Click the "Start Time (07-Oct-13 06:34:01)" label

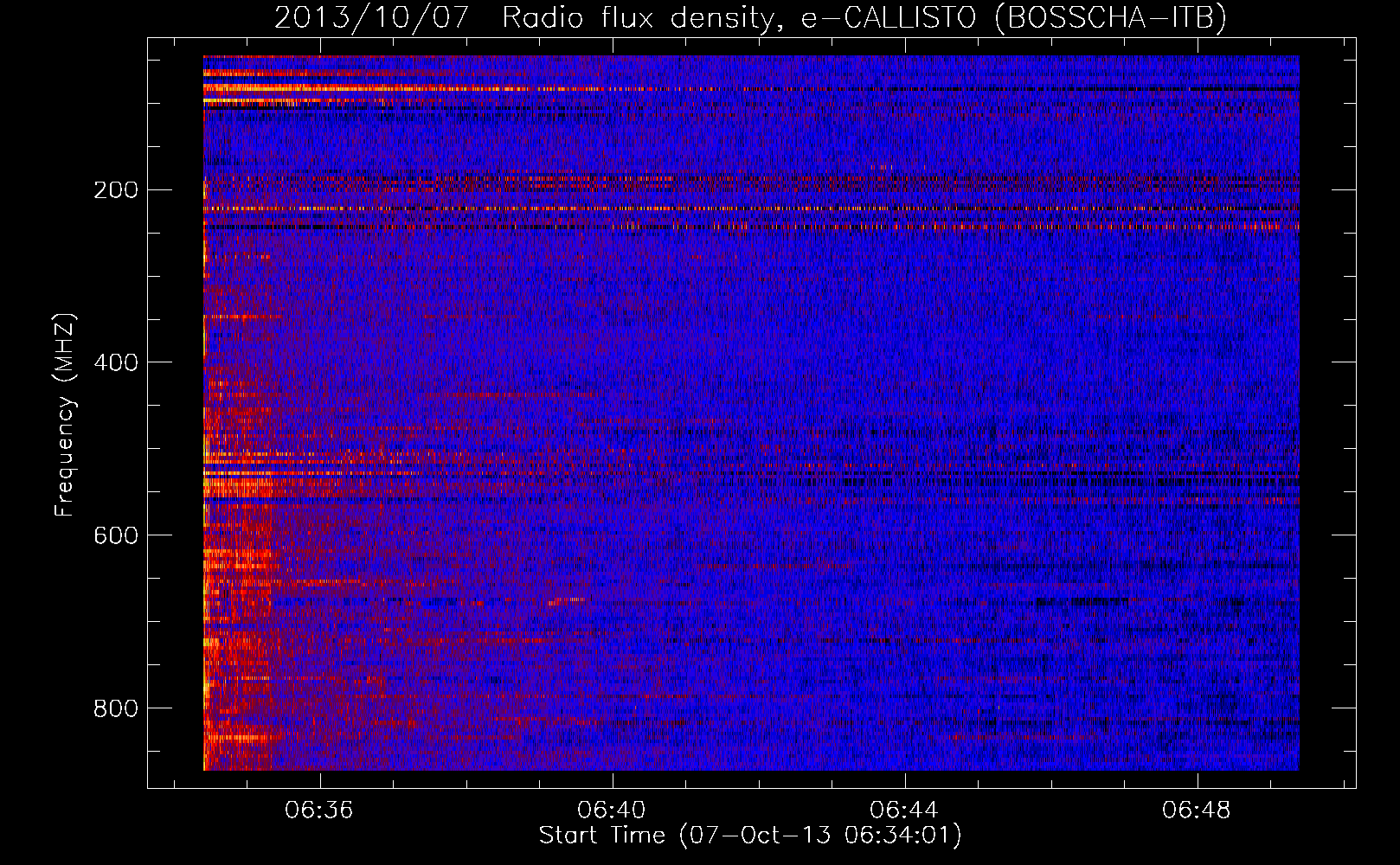click(x=750, y=836)
